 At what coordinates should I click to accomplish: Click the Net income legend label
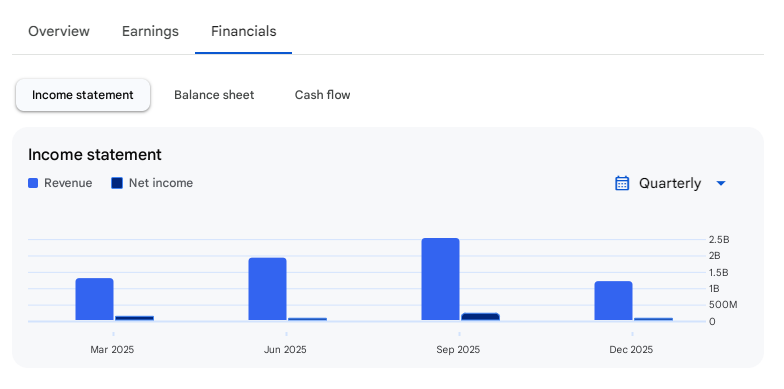[160, 183]
